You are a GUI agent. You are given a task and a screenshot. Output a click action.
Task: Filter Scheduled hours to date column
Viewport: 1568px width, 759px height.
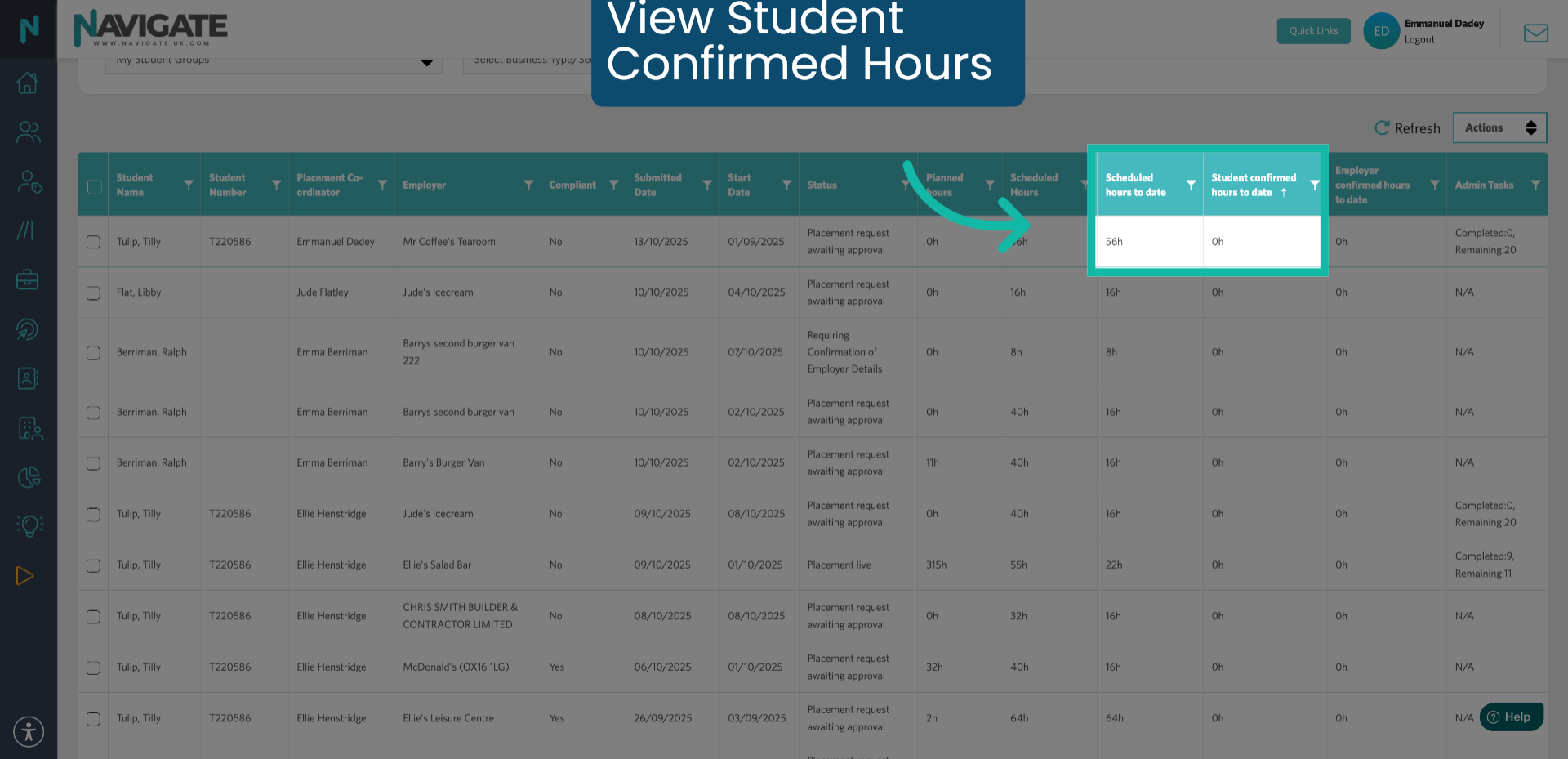pos(1191,185)
